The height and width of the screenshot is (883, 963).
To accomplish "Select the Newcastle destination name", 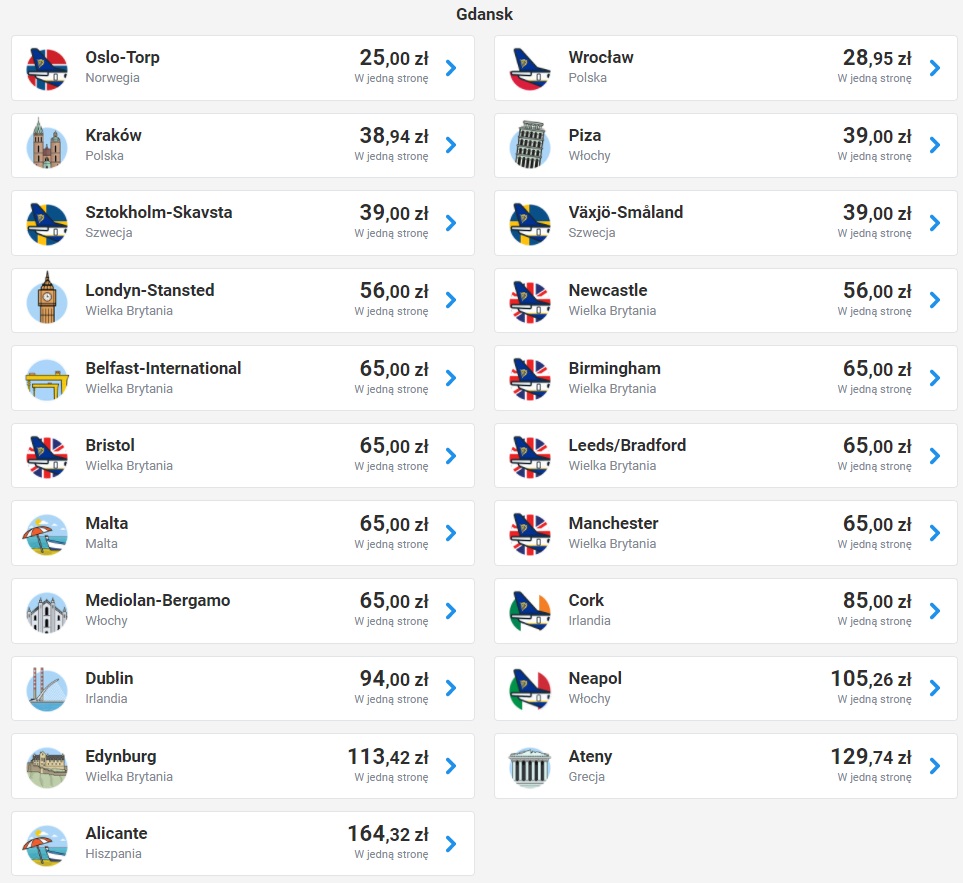I will pyautogui.click(x=607, y=290).
